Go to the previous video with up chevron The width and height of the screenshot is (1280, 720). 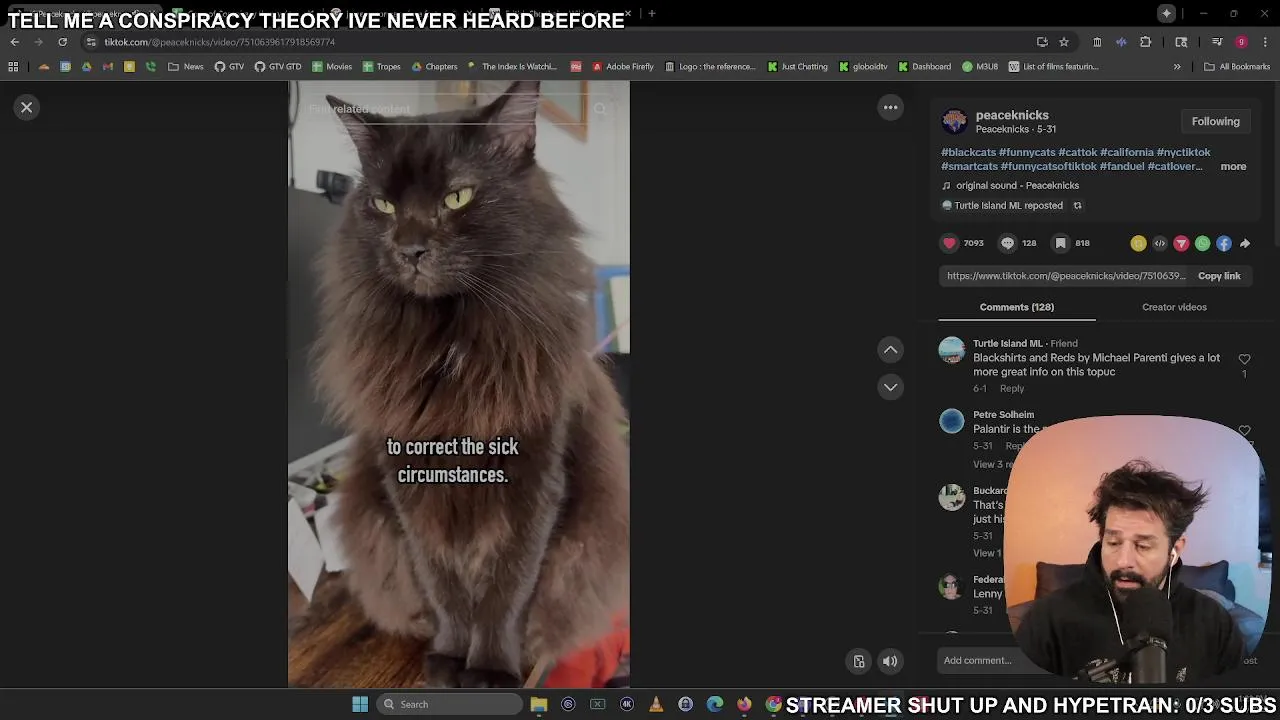point(890,349)
